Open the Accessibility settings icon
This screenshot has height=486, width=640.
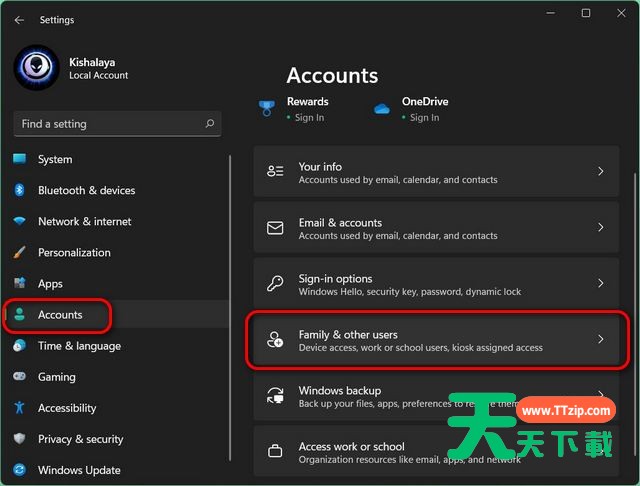(x=19, y=408)
